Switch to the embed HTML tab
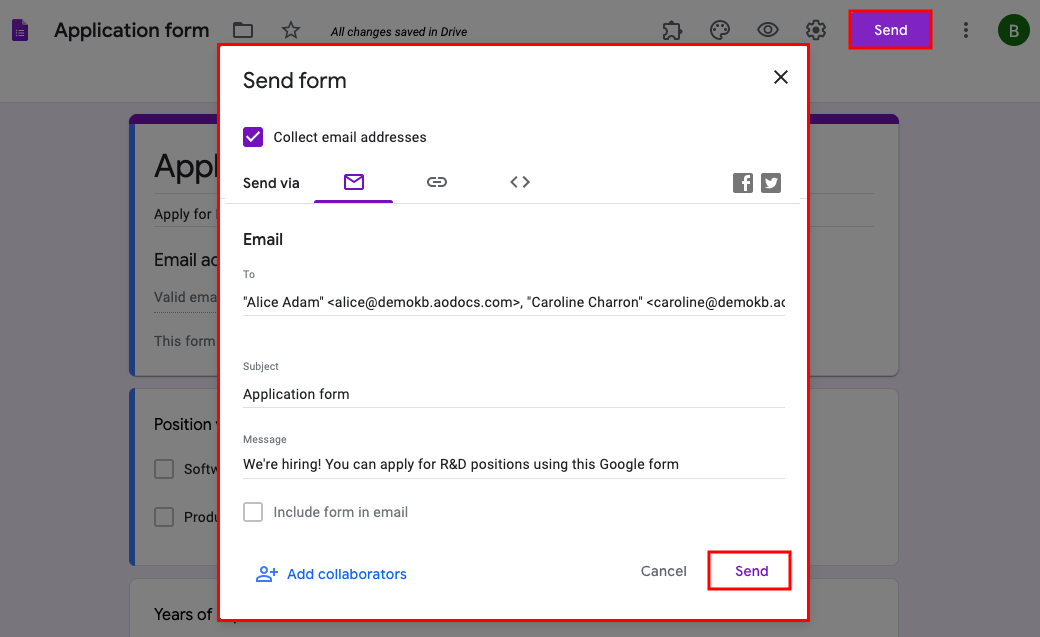Image resolution: width=1040 pixels, height=637 pixels. [x=520, y=182]
